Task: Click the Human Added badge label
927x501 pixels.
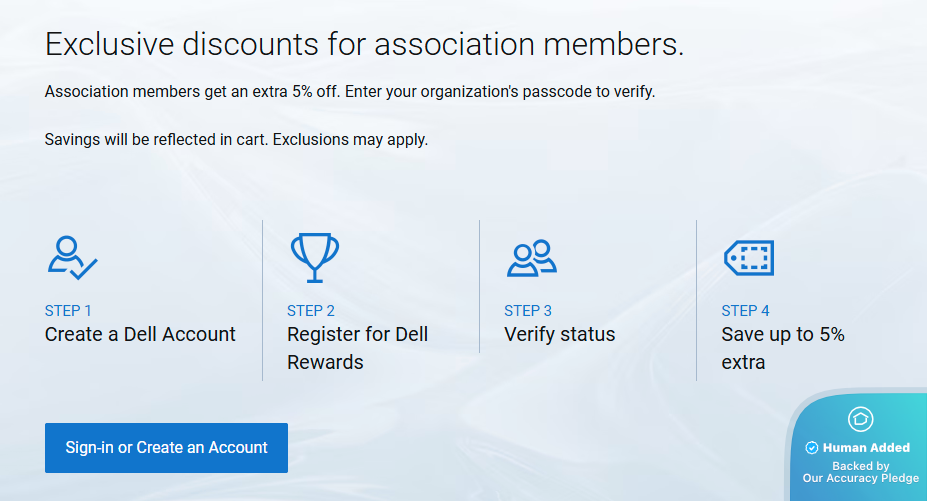Action: (866, 448)
